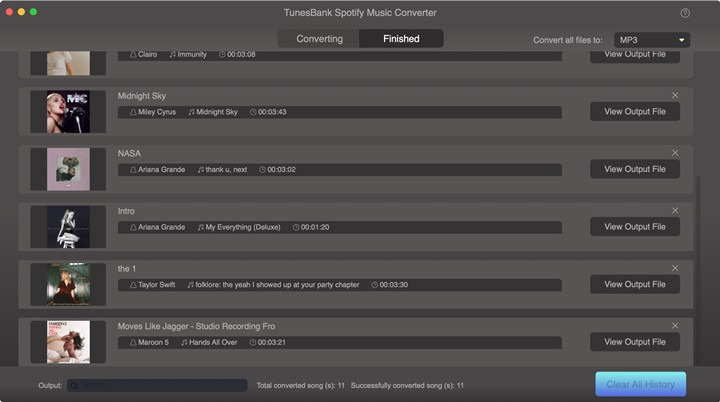This screenshot has width=720, height=402.
Task: View output file for NASA
Action: tap(634, 169)
